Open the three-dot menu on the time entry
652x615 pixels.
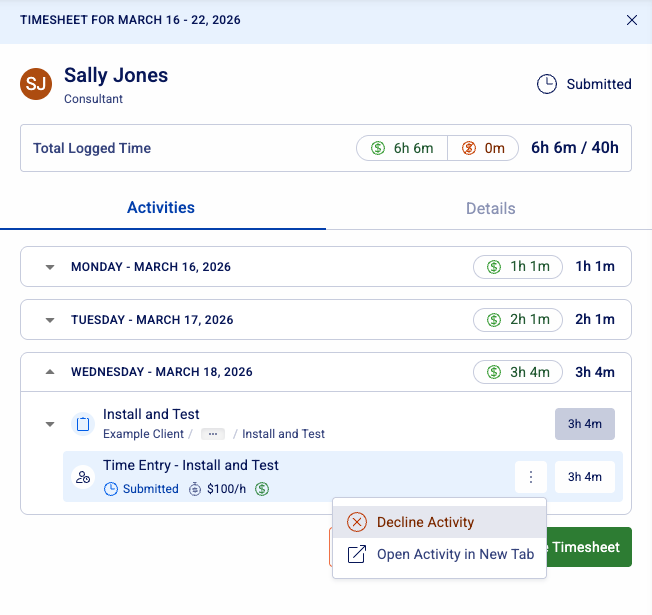pyautogui.click(x=531, y=477)
